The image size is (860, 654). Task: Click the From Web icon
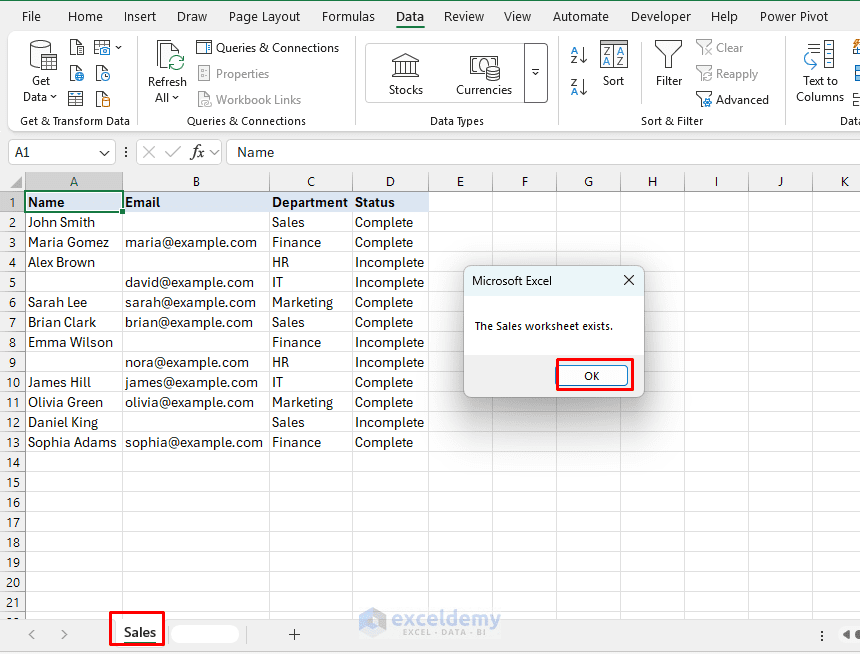76,73
